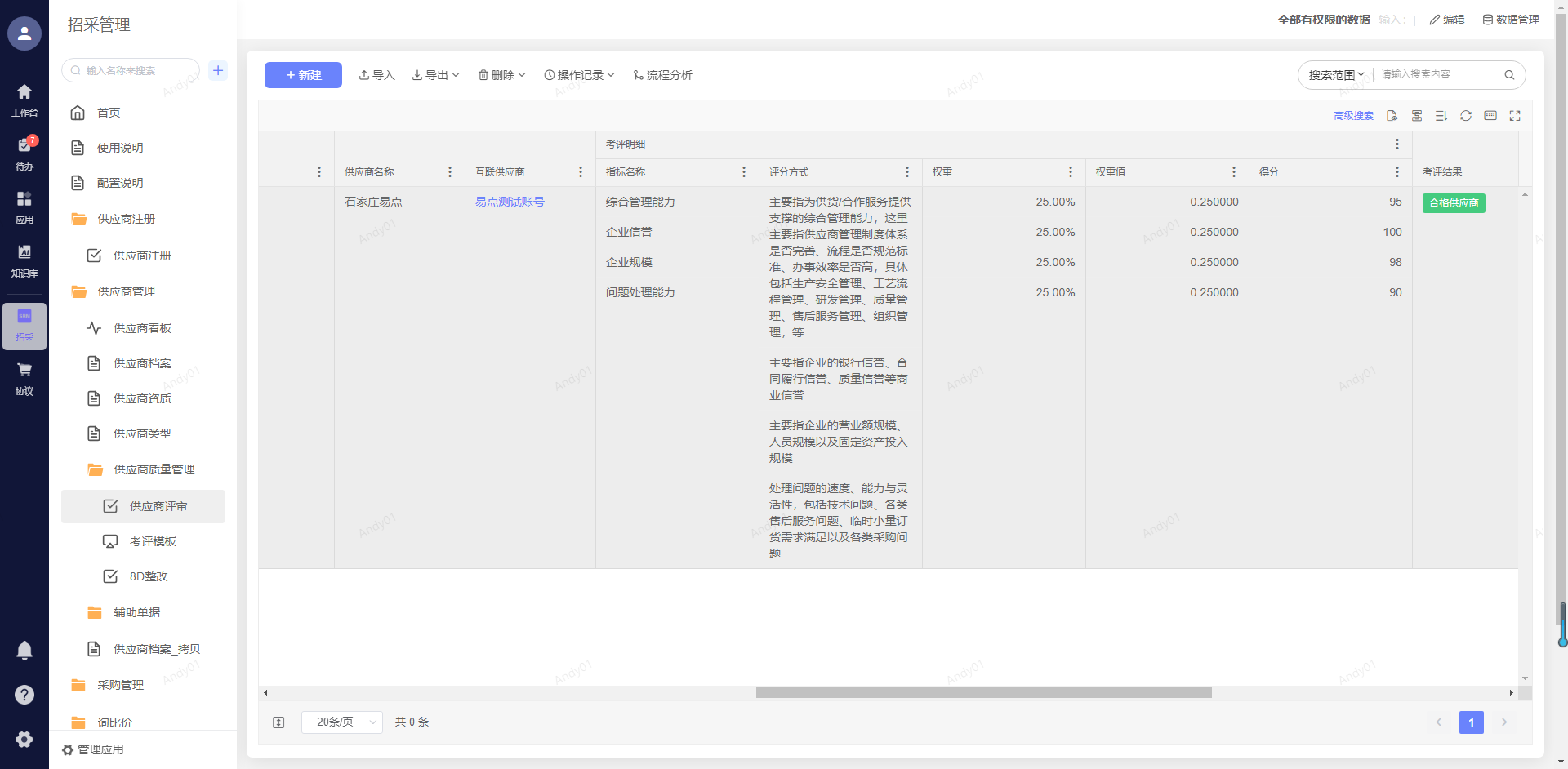Click the plus icon beside name search
Image resolution: width=1568 pixels, height=769 pixels.
218,70
